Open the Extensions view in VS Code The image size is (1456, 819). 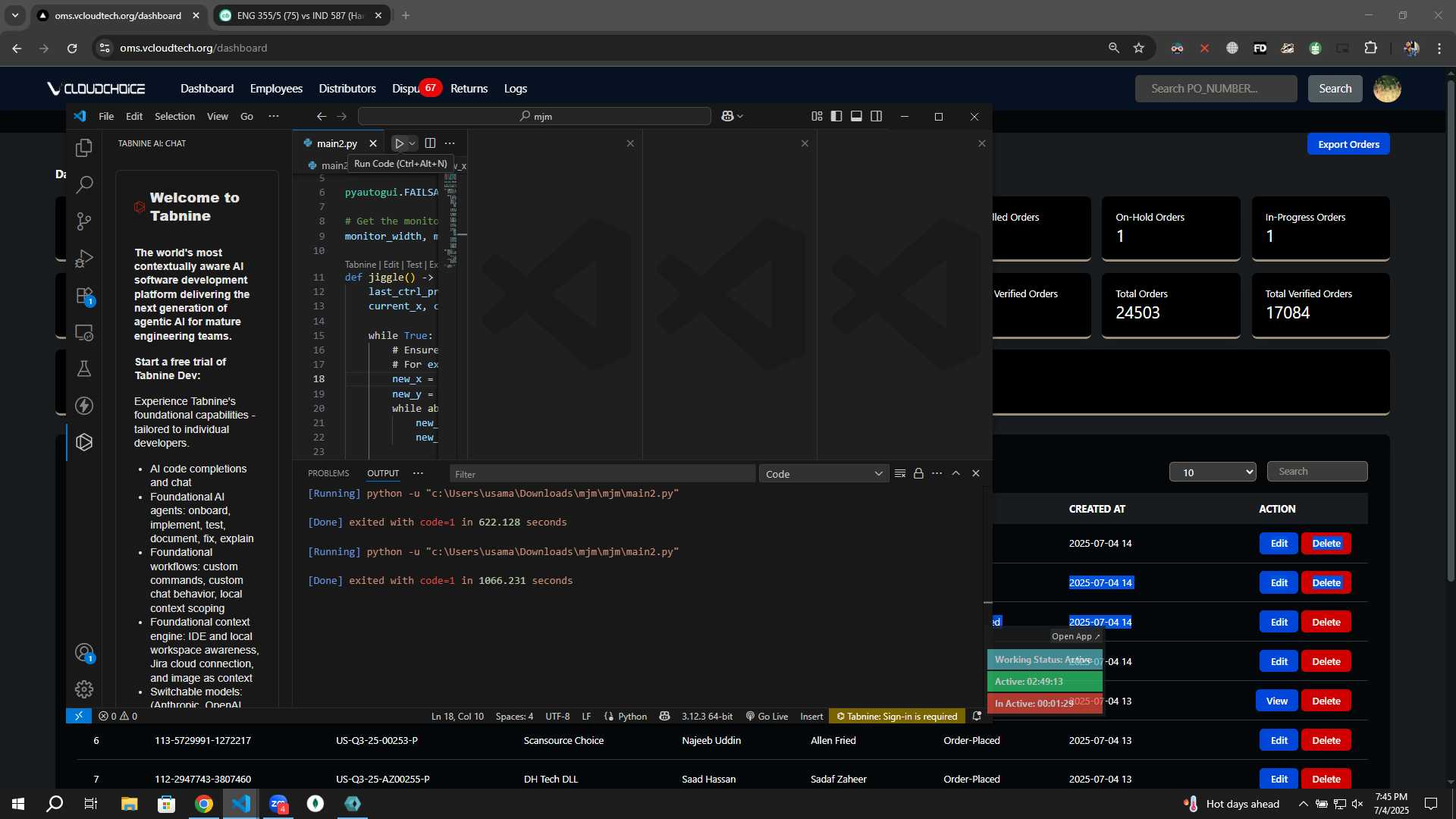click(x=84, y=295)
